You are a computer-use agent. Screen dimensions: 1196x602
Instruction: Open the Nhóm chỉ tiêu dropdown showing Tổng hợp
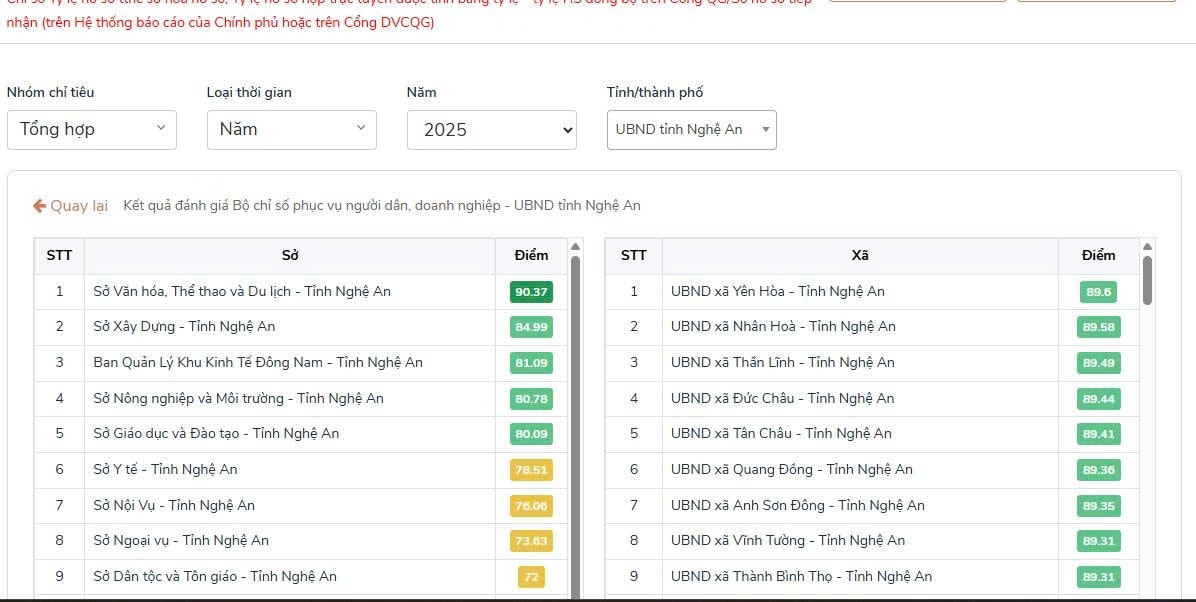[x=92, y=130]
